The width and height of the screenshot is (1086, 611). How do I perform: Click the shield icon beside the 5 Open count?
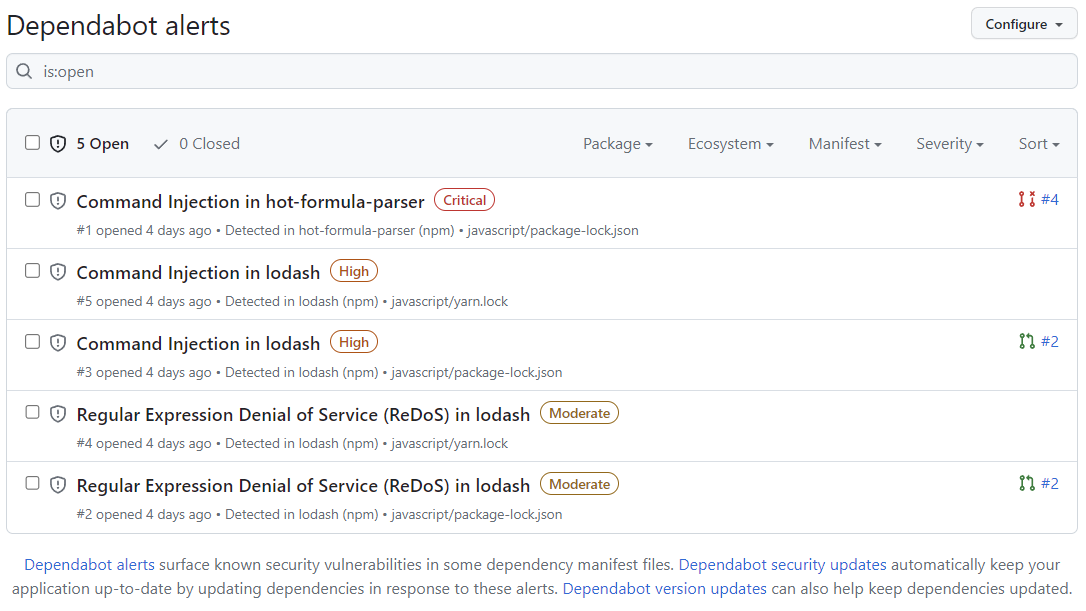tap(57, 143)
